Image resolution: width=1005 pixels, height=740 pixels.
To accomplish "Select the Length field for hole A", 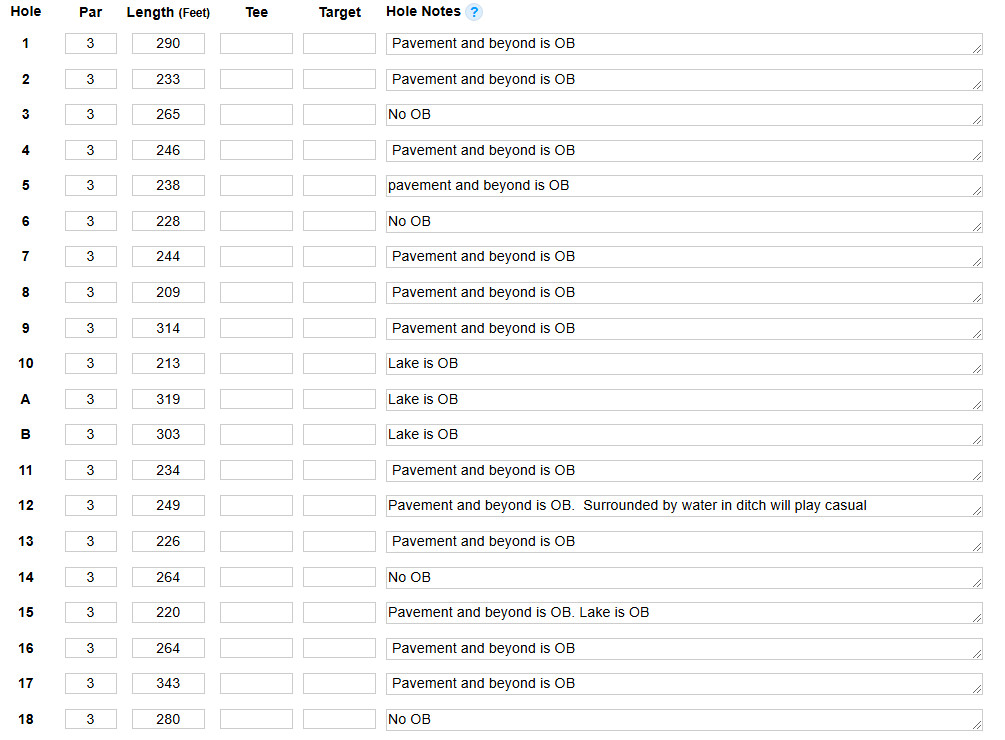I will [x=168, y=399].
